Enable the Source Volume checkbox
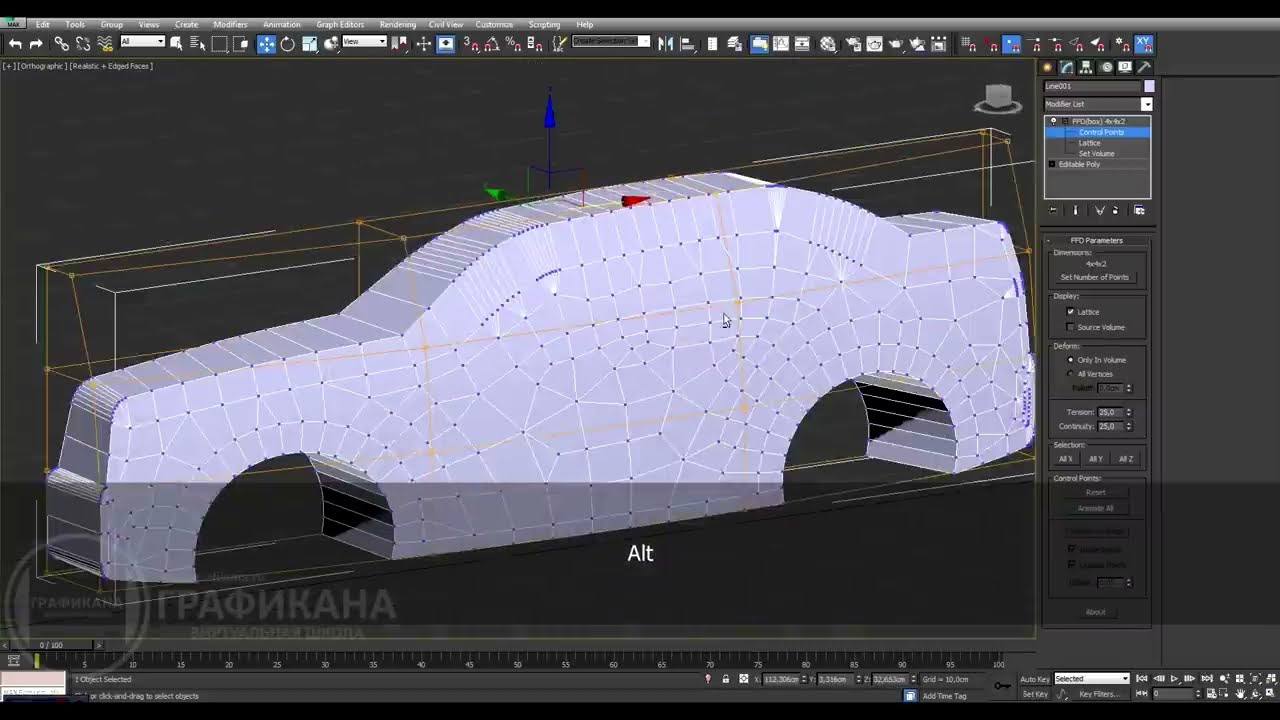Viewport: 1280px width, 720px height. 1071,327
